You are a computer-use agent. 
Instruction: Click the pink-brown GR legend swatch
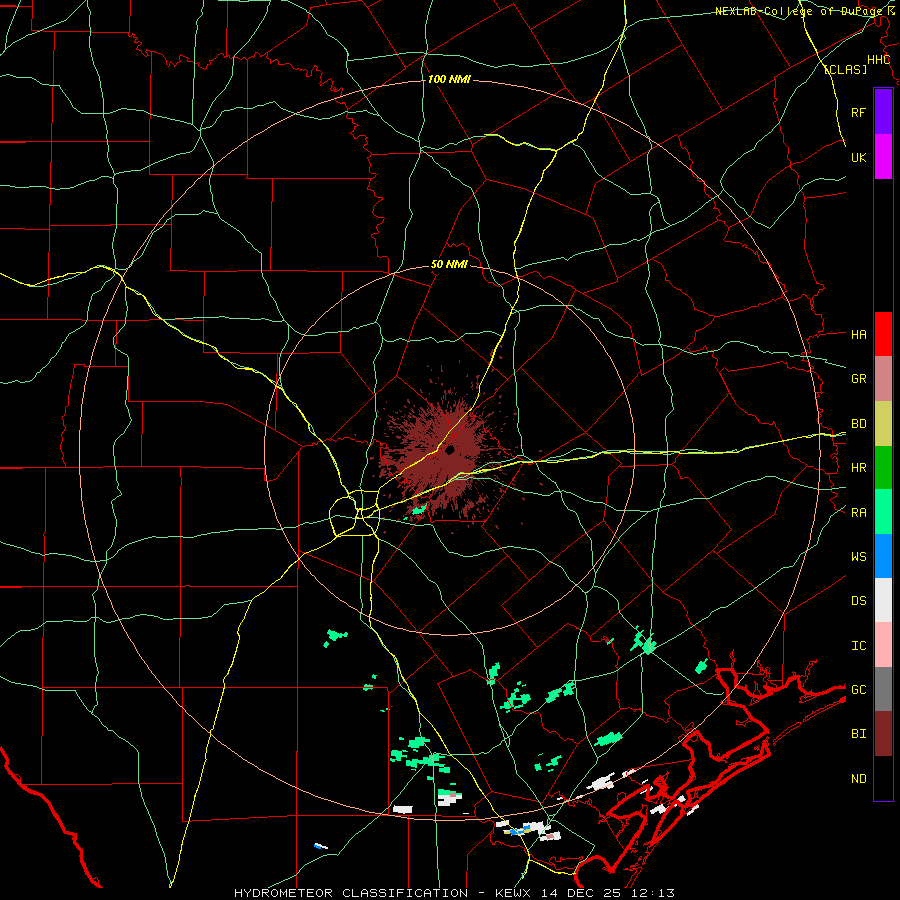(x=883, y=379)
